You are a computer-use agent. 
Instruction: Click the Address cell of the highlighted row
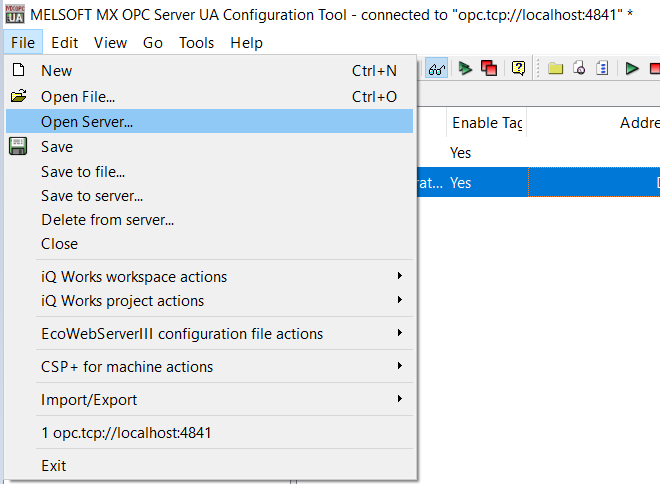pos(594,182)
